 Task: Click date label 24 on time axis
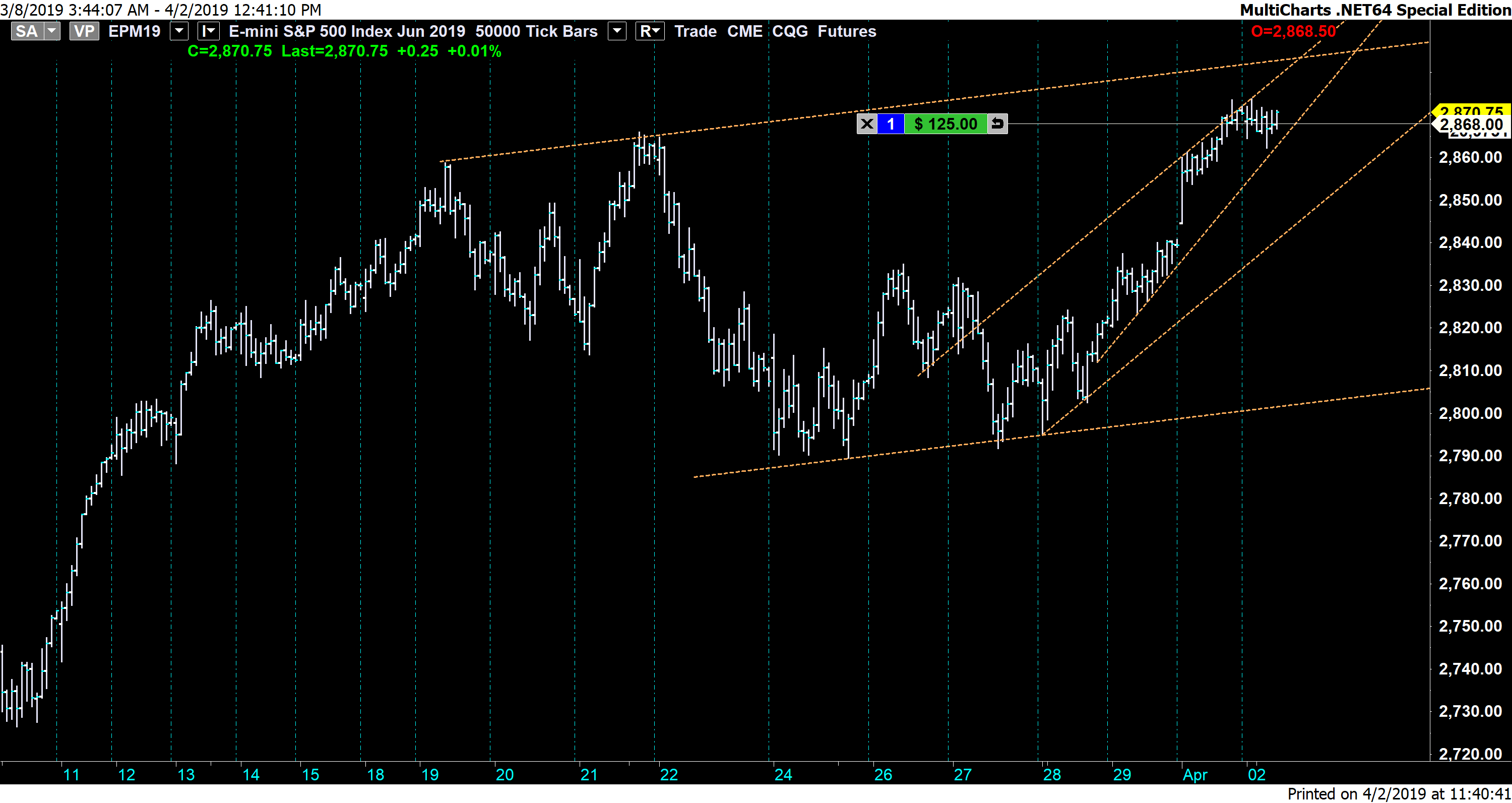784,775
